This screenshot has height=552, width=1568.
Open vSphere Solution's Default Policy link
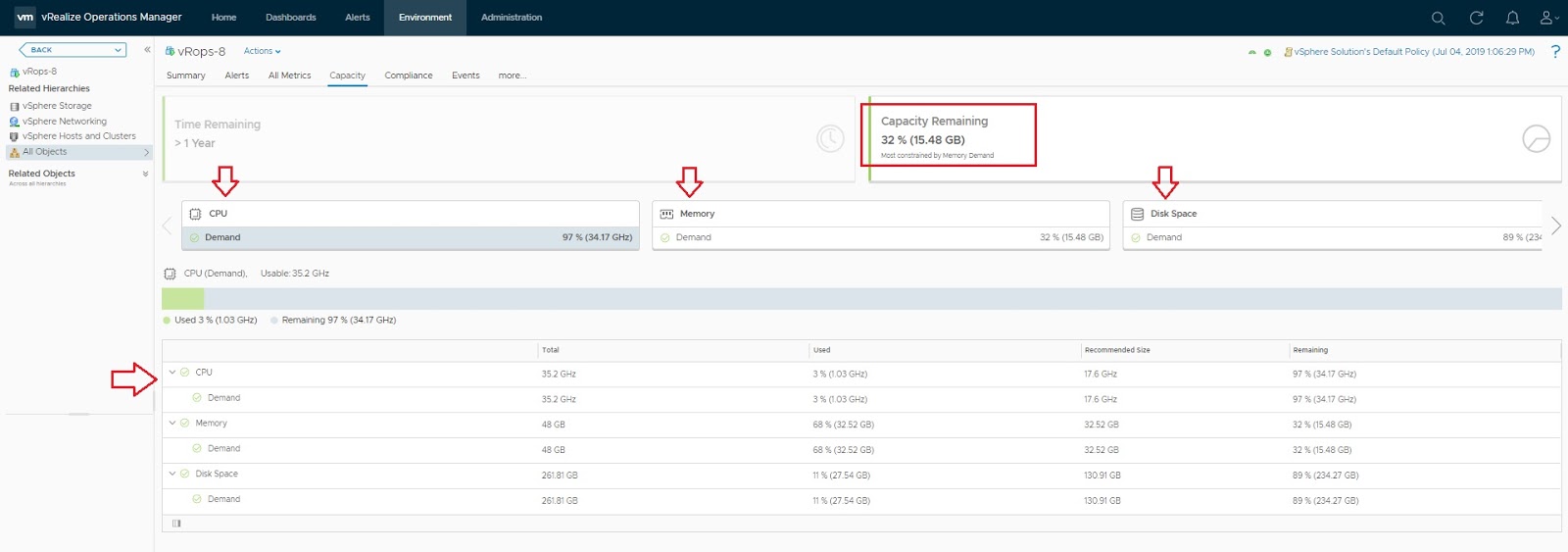[1414, 52]
